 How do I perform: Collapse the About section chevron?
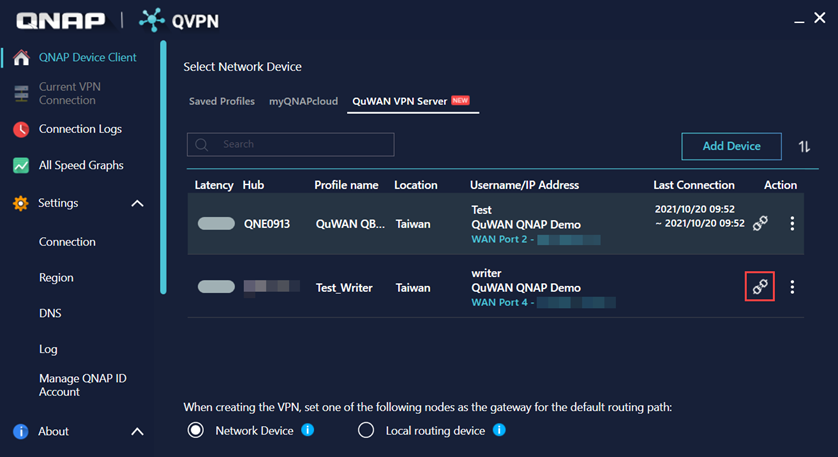point(137,431)
